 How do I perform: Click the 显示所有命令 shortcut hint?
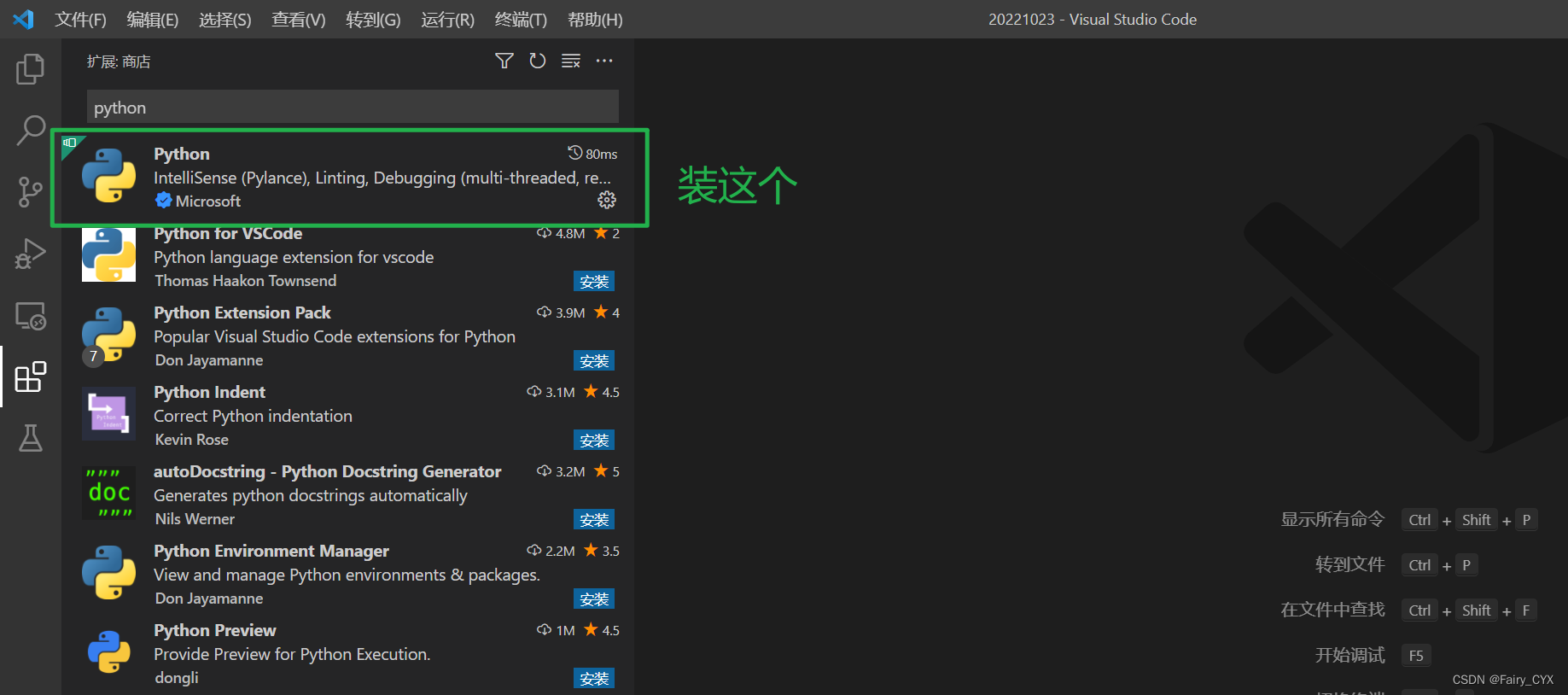click(x=1332, y=519)
